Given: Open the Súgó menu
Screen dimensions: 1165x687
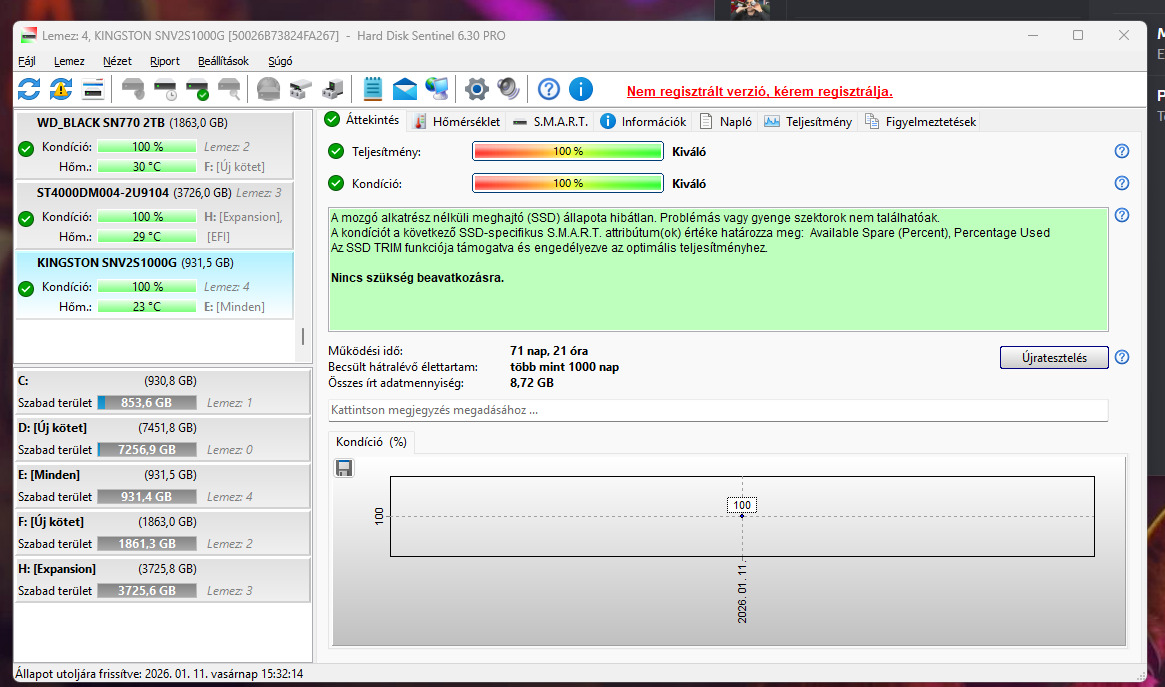Looking at the screenshot, I should pyautogui.click(x=280, y=61).
